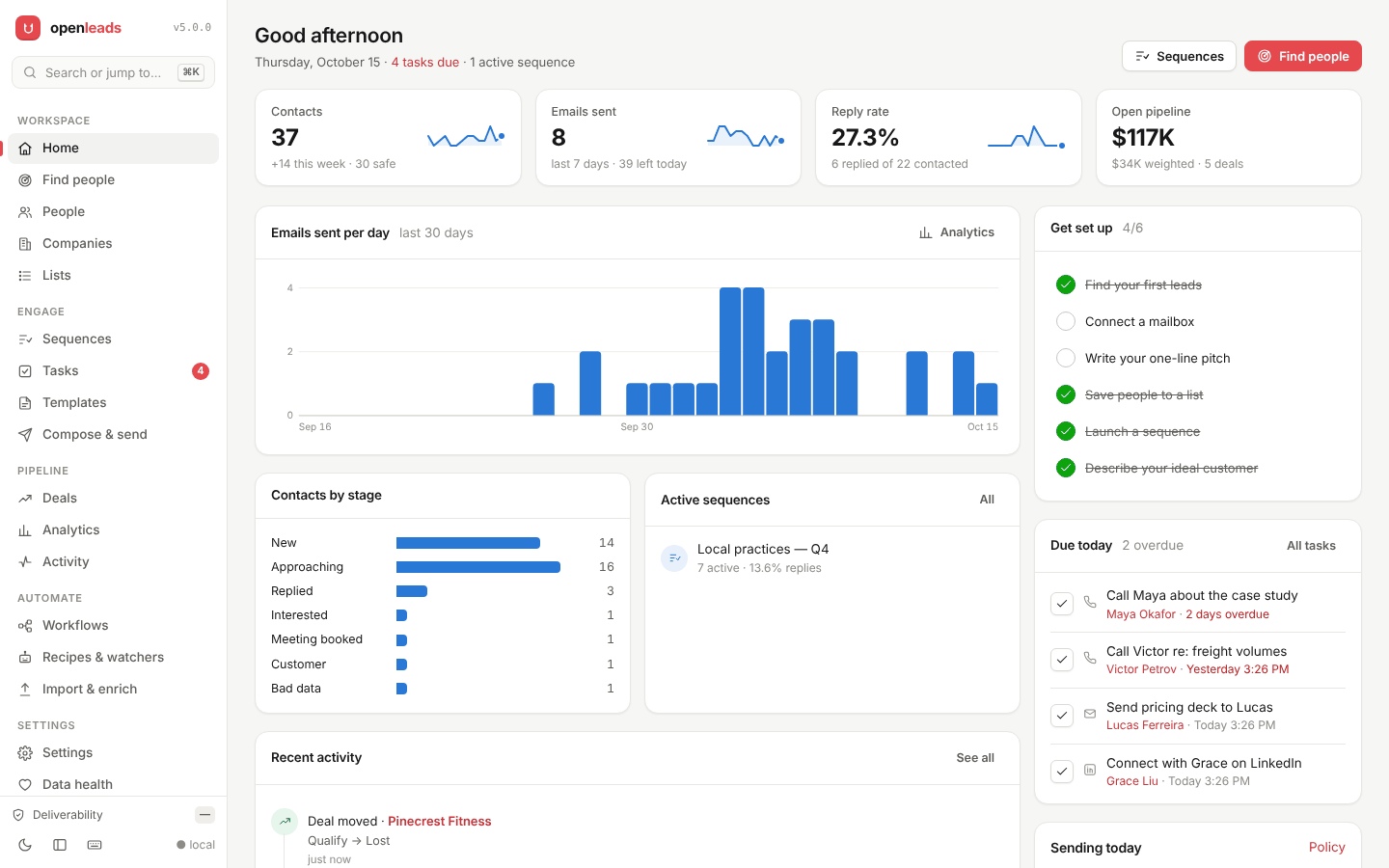The image size is (1389, 868).
Task: Toggle Connect a mailbox setup circle
Action: click(x=1066, y=321)
